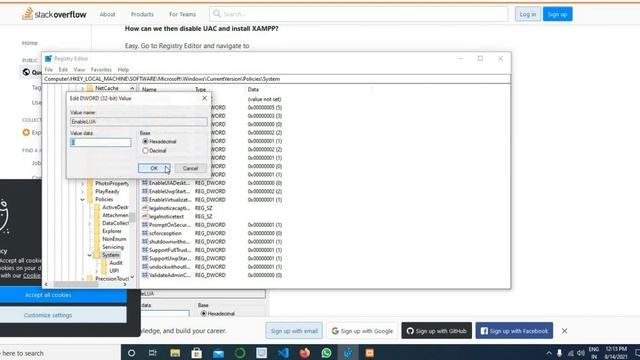Select the Hexadecimal base radio button
The height and width of the screenshot is (360, 640).
point(145,142)
